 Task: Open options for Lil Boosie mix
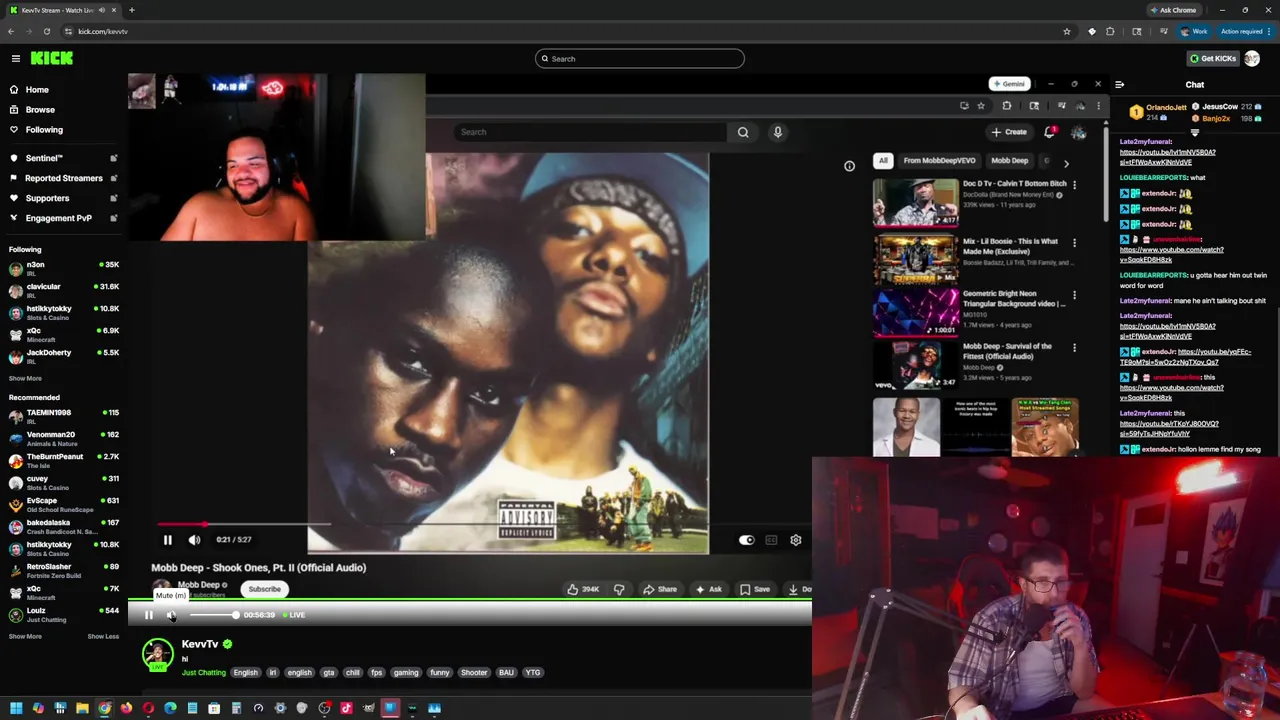(x=1074, y=243)
